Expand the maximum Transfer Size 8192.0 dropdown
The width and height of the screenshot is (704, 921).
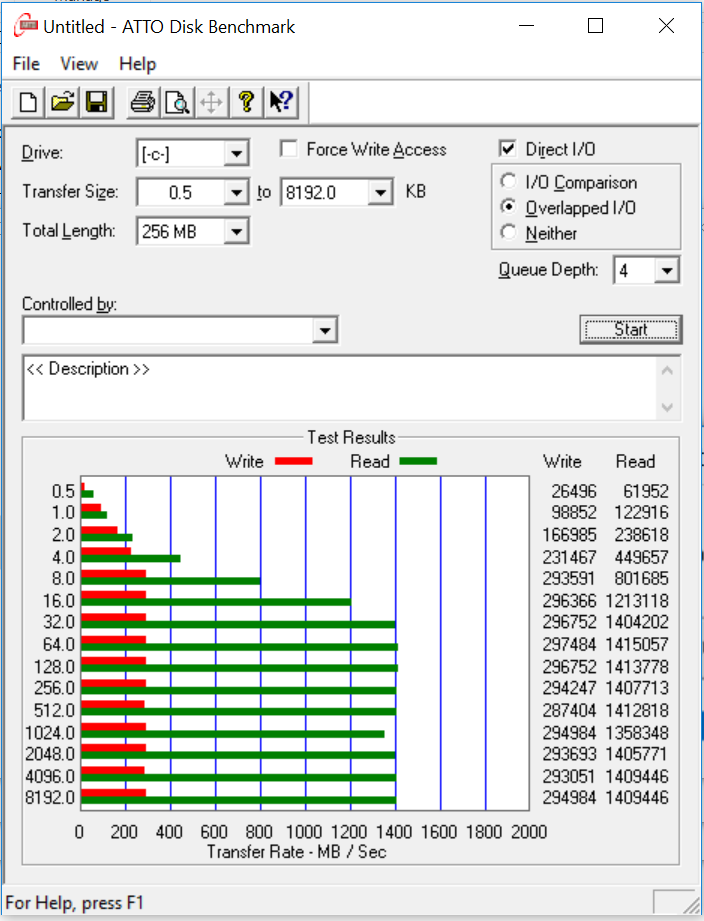pos(380,193)
